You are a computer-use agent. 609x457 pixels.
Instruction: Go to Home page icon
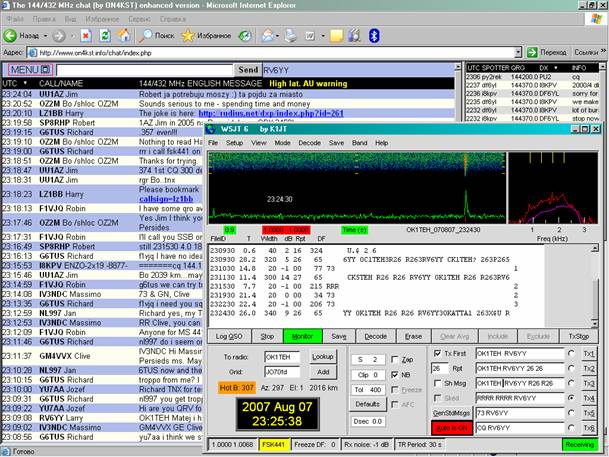[124, 36]
